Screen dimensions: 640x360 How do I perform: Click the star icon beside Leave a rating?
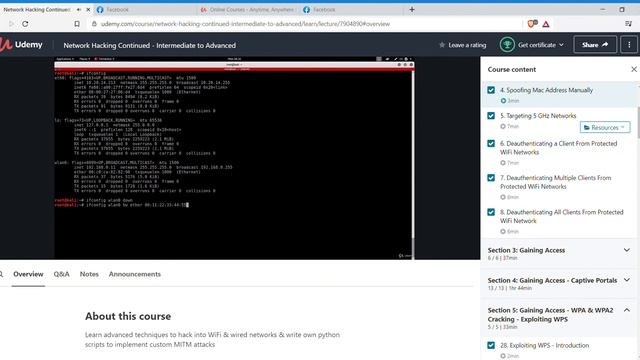[x=442, y=45]
